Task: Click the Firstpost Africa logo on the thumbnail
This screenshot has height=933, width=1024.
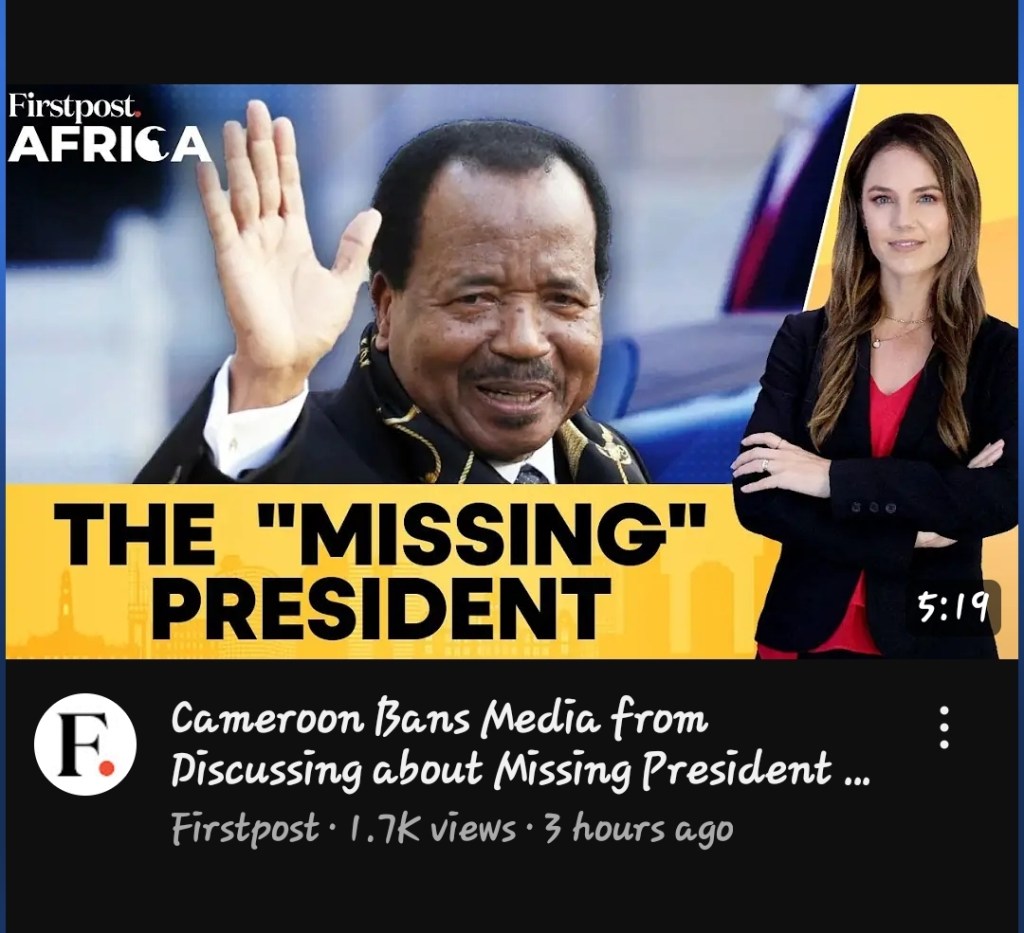Action: (110, 128)
